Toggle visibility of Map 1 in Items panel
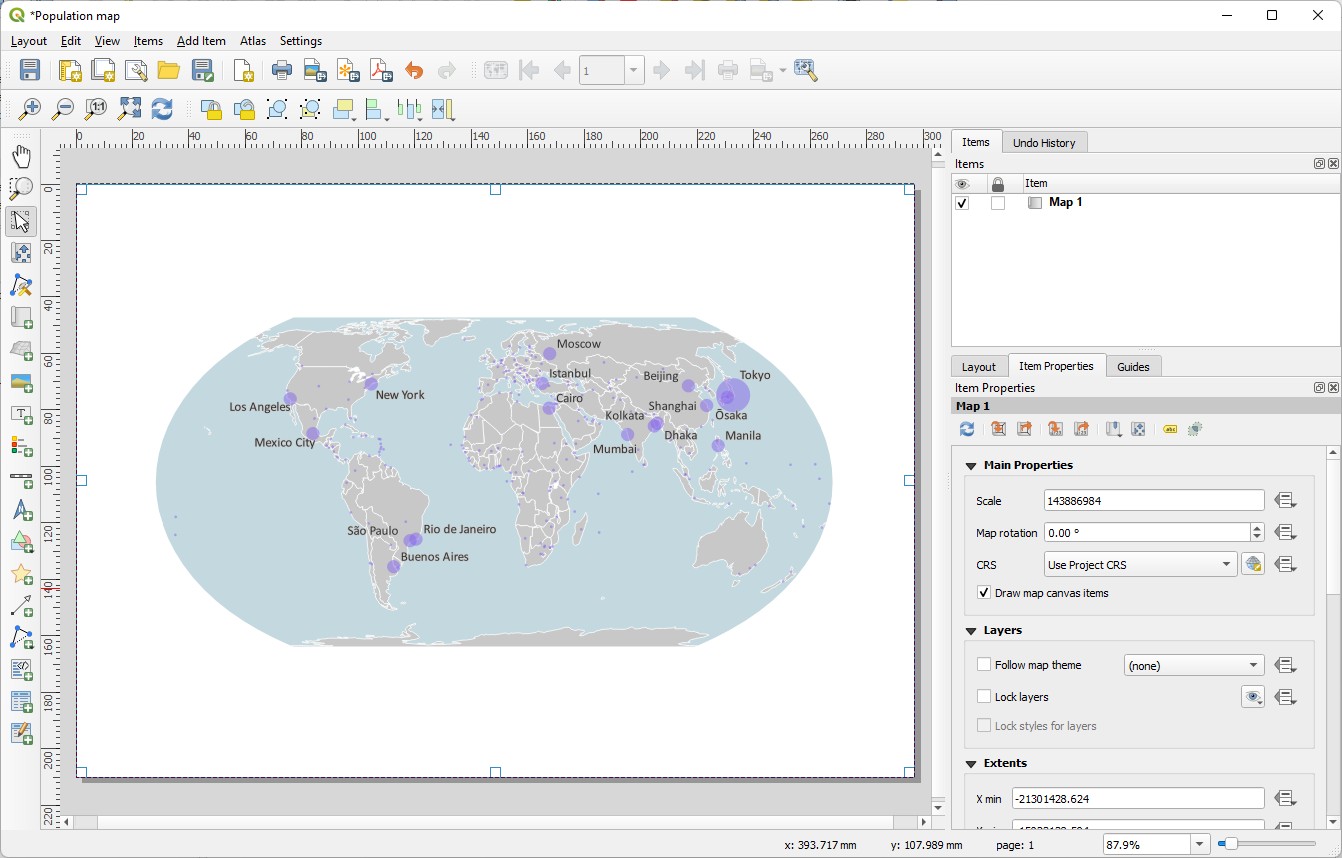The height and width of the screenshot is (858, 1342). [x=961, y=202]
